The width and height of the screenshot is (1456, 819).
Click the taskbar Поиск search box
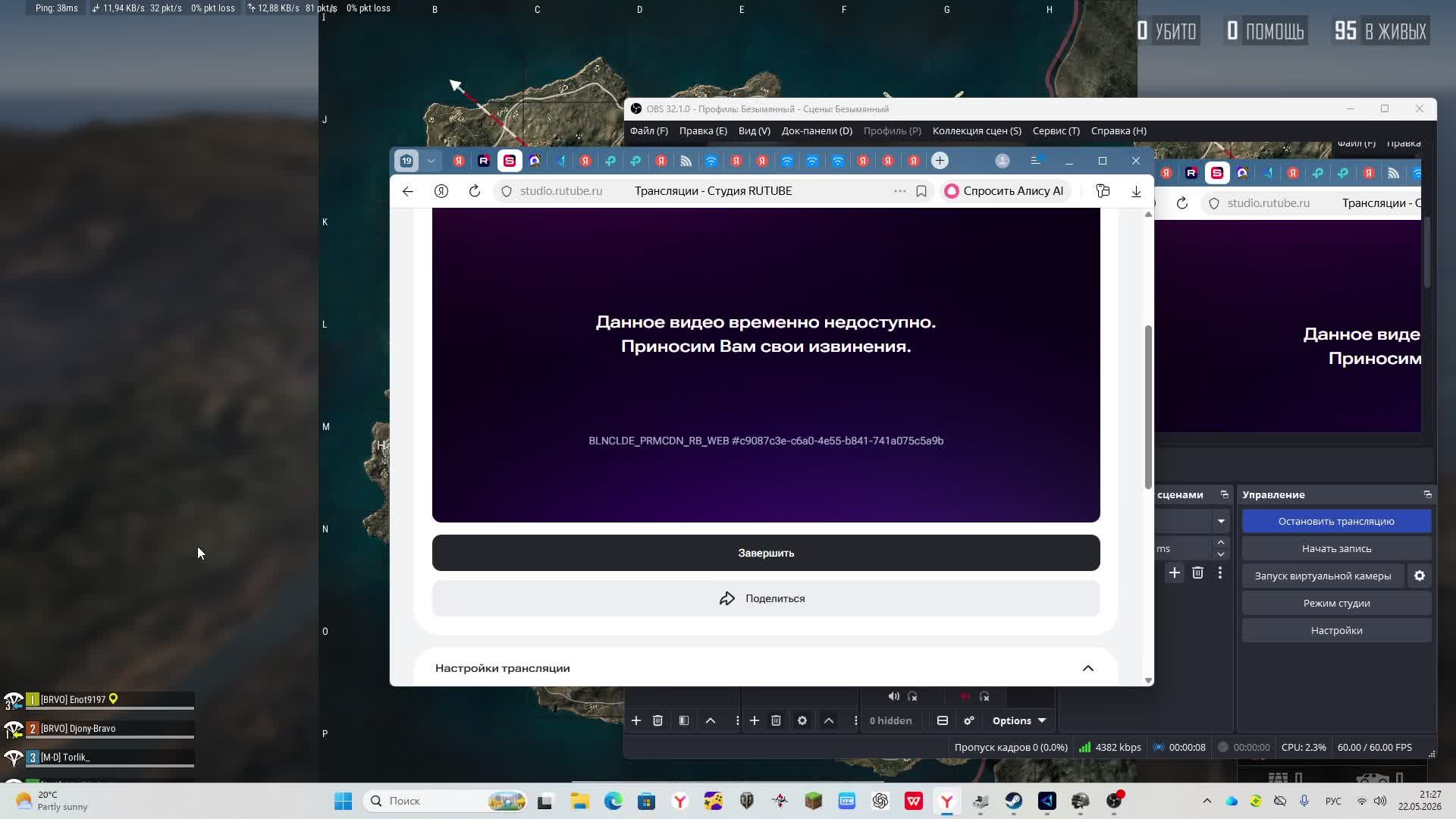point(446,801)
